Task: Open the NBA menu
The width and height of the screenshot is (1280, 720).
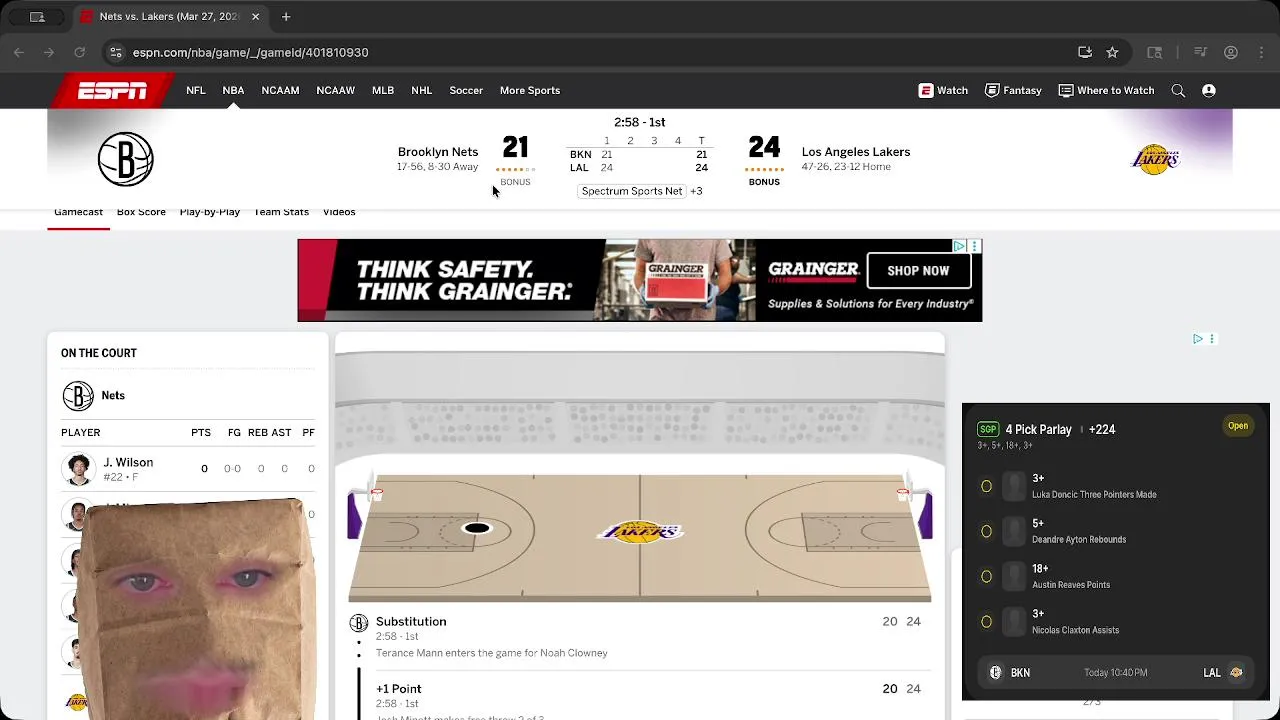Action: click(233, 90)
